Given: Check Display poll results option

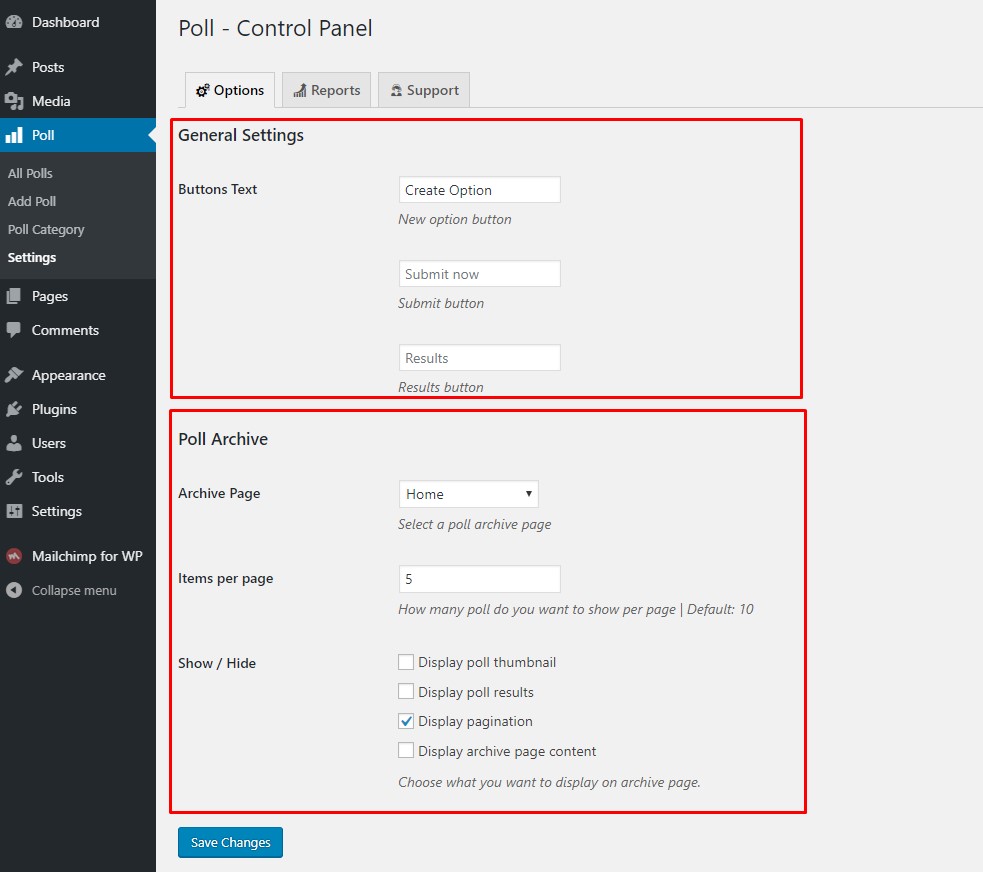Looking at the screenshot, I should [406, 691].
